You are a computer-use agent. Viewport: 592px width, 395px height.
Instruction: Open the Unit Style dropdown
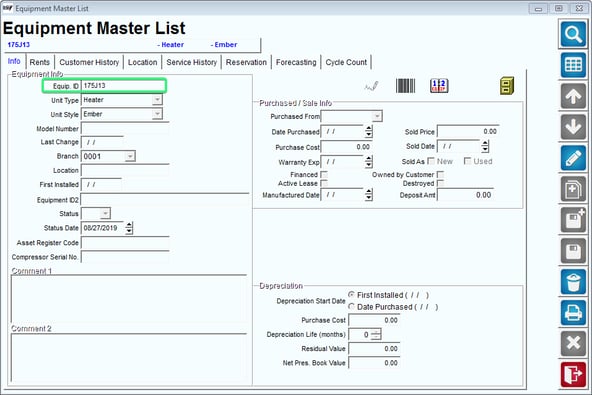coord(157,114)
